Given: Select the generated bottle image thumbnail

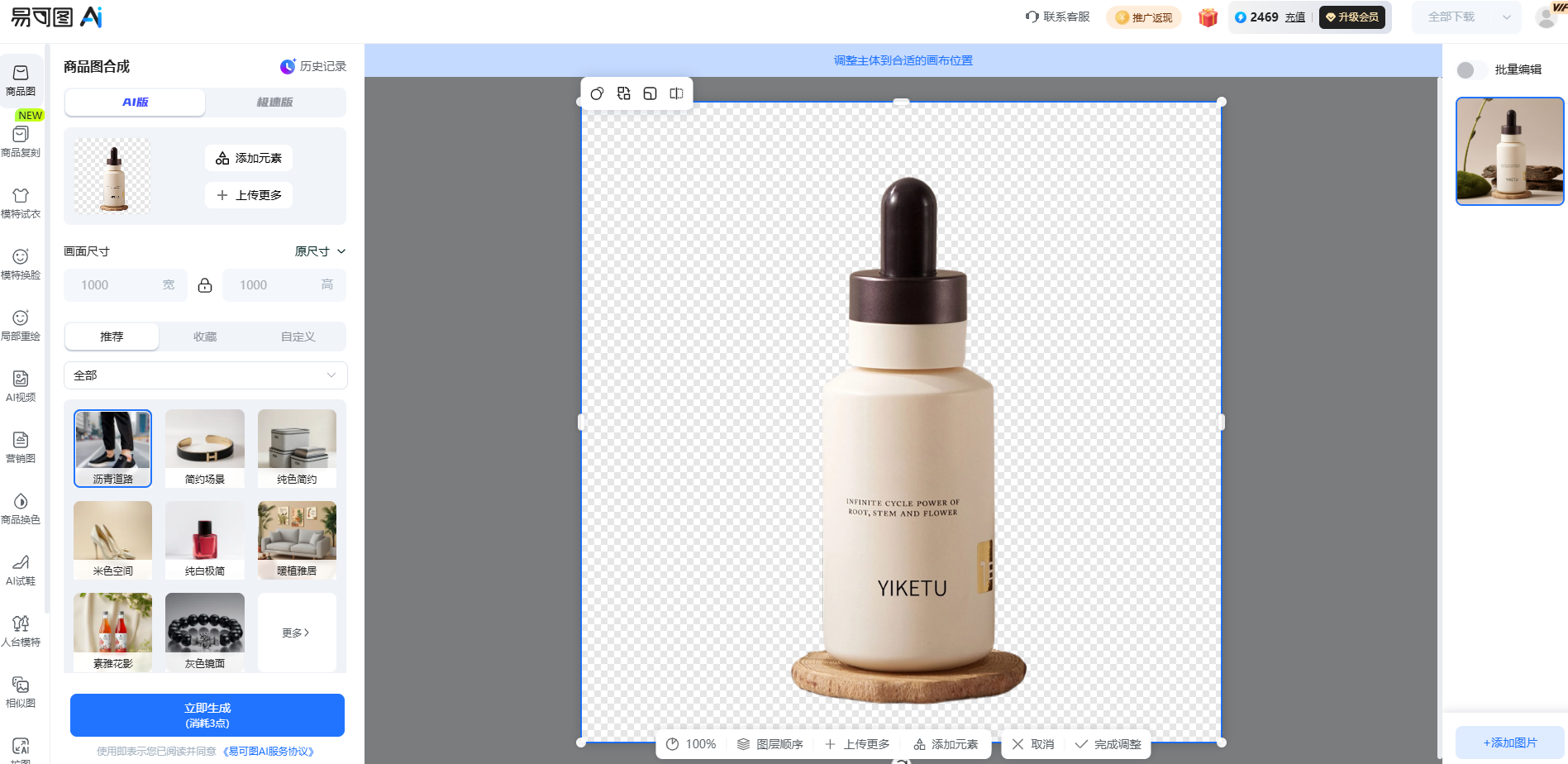Looking at the screenshot, I should (x=1510, y=151).
